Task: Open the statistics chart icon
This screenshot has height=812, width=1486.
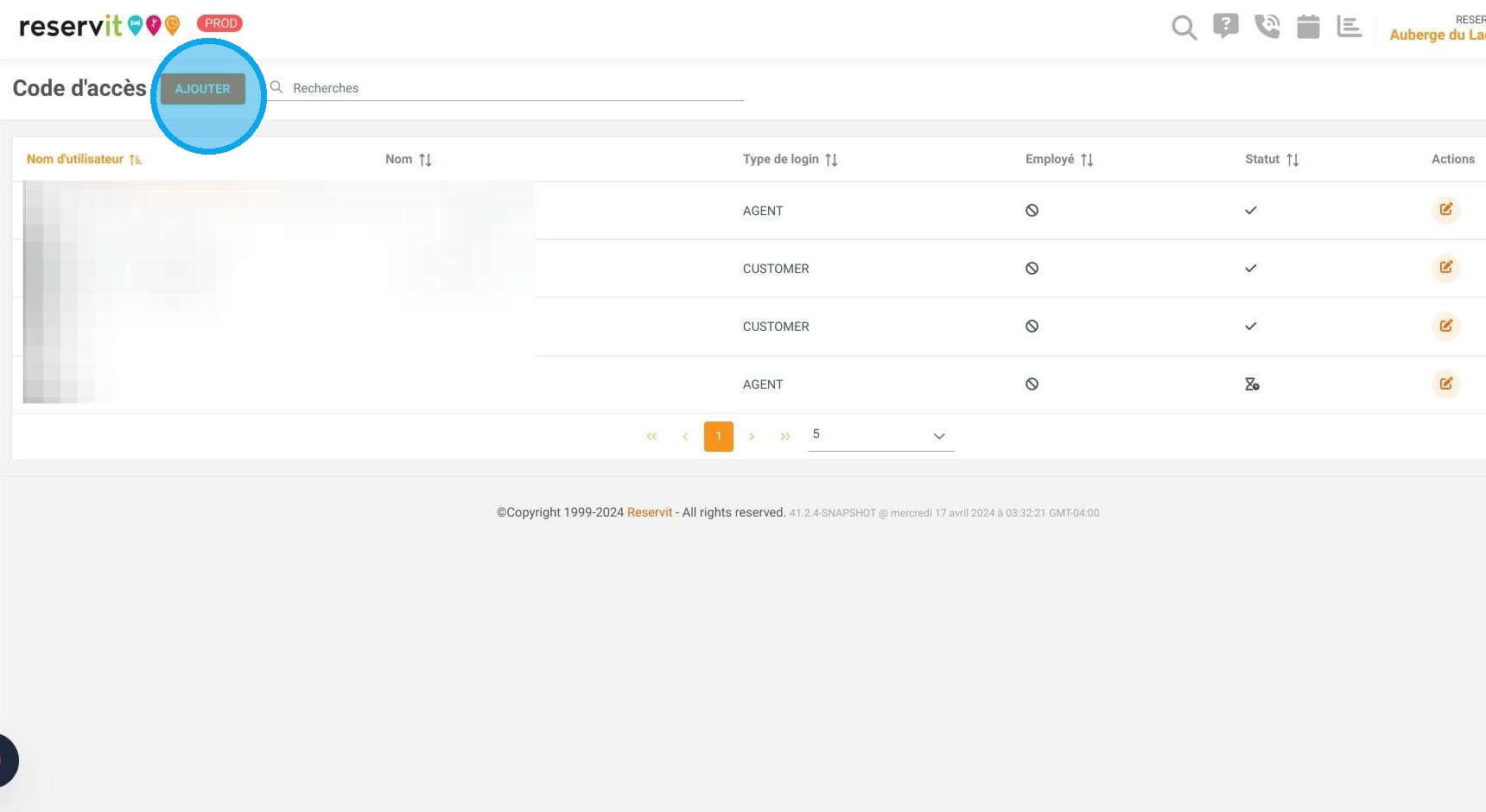Action: (x=1349, y=27)
